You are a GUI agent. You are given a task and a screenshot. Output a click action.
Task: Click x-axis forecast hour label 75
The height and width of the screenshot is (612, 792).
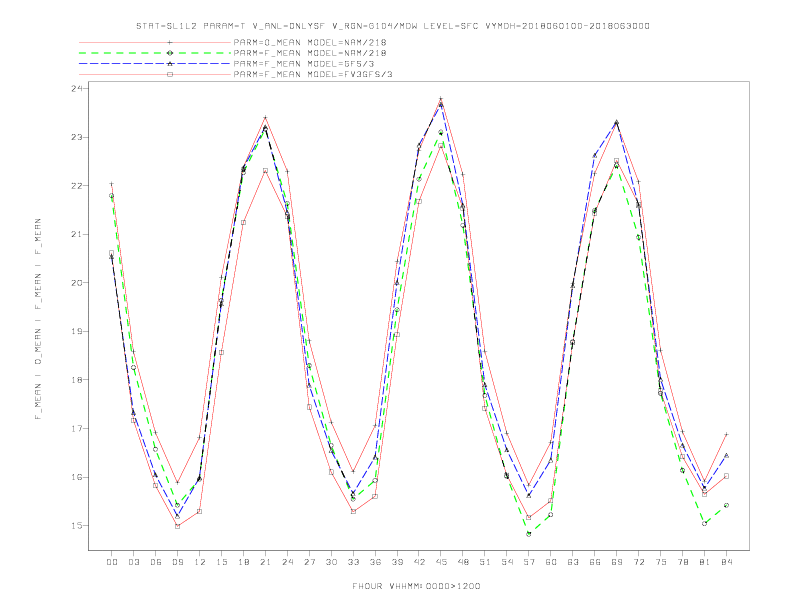pos(661,562)
